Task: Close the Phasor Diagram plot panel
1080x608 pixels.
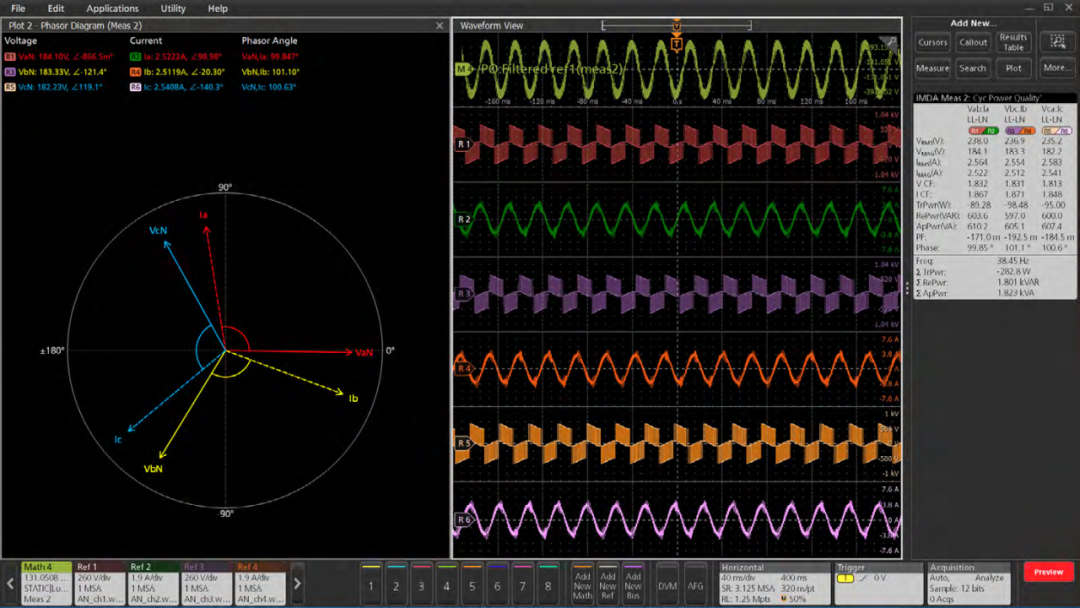Action: (x=440, y=26)
